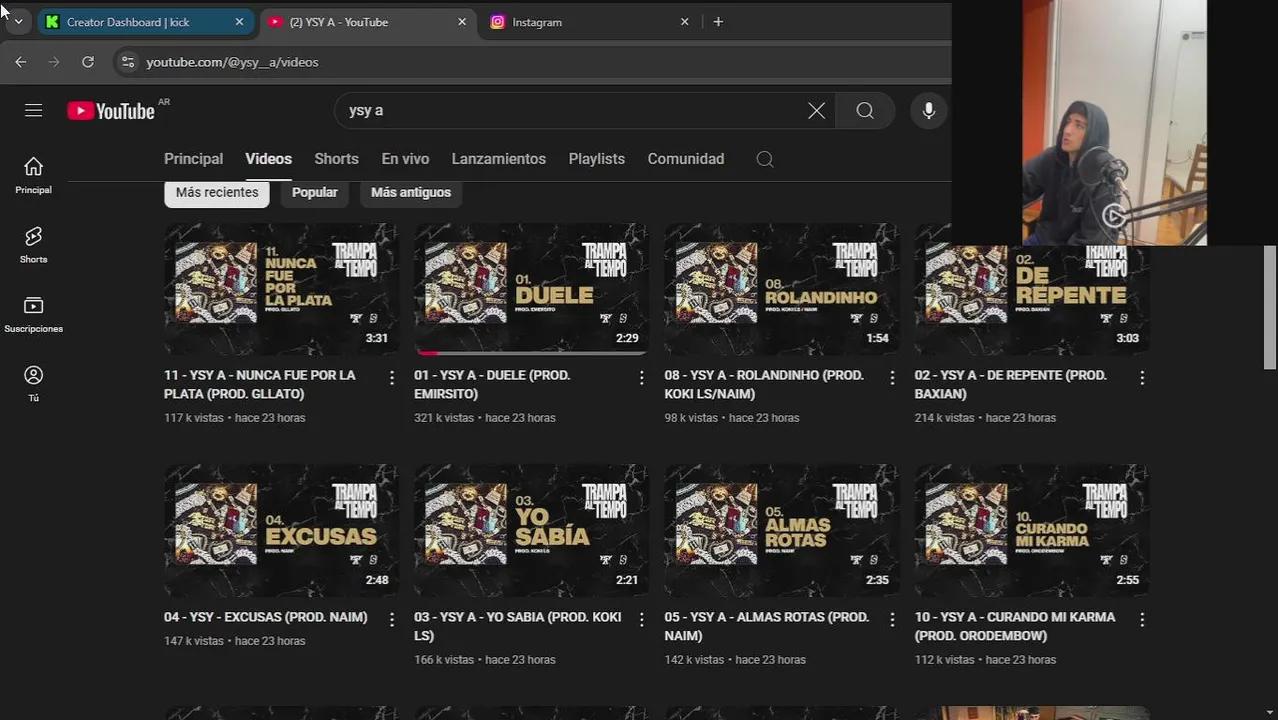Open the channel search magnifier beside Comunidad
Viewport: 1278px width, 720px height.
764,159
